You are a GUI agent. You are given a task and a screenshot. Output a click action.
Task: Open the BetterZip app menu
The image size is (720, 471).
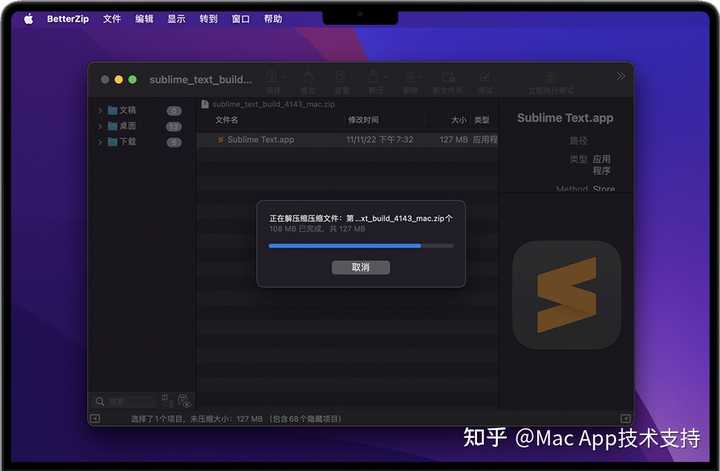(x=68, y=19)
